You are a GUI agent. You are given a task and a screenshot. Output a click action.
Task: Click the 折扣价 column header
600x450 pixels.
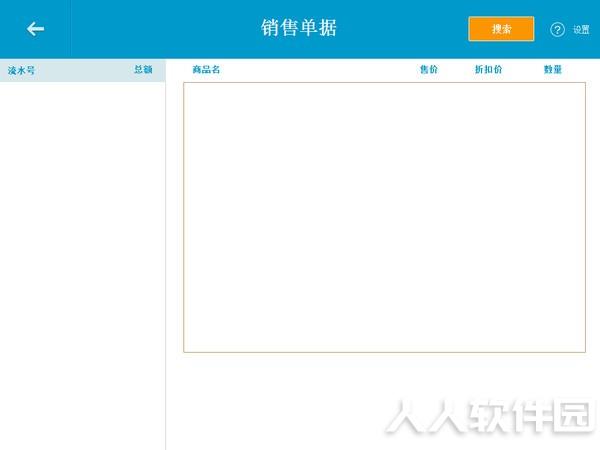click(x=489, y=69)
